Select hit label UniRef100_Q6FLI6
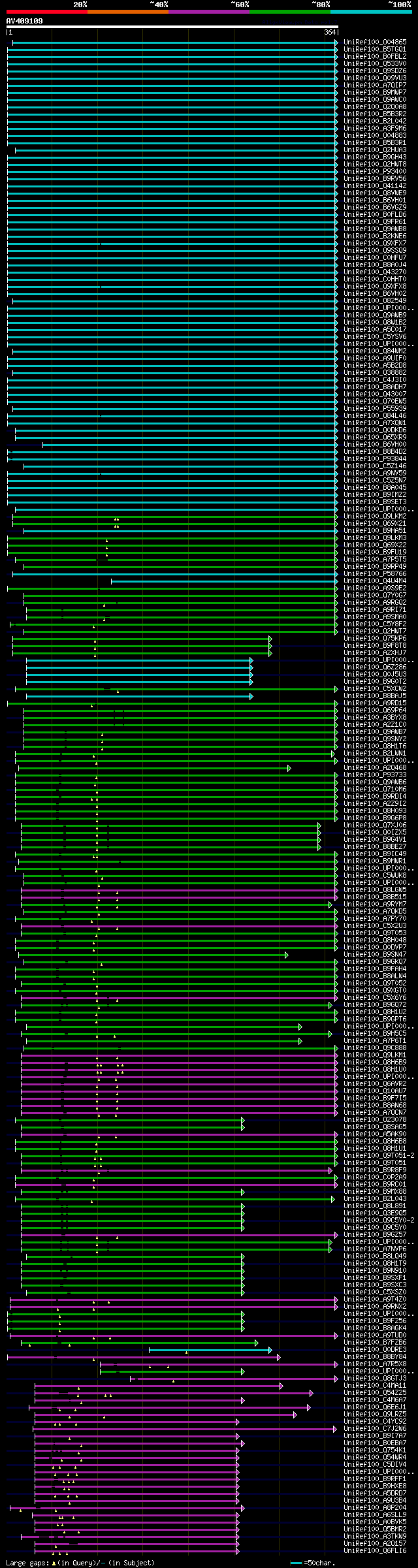The width and height of the screenshot is (418, 1568). click(375, 1551)
